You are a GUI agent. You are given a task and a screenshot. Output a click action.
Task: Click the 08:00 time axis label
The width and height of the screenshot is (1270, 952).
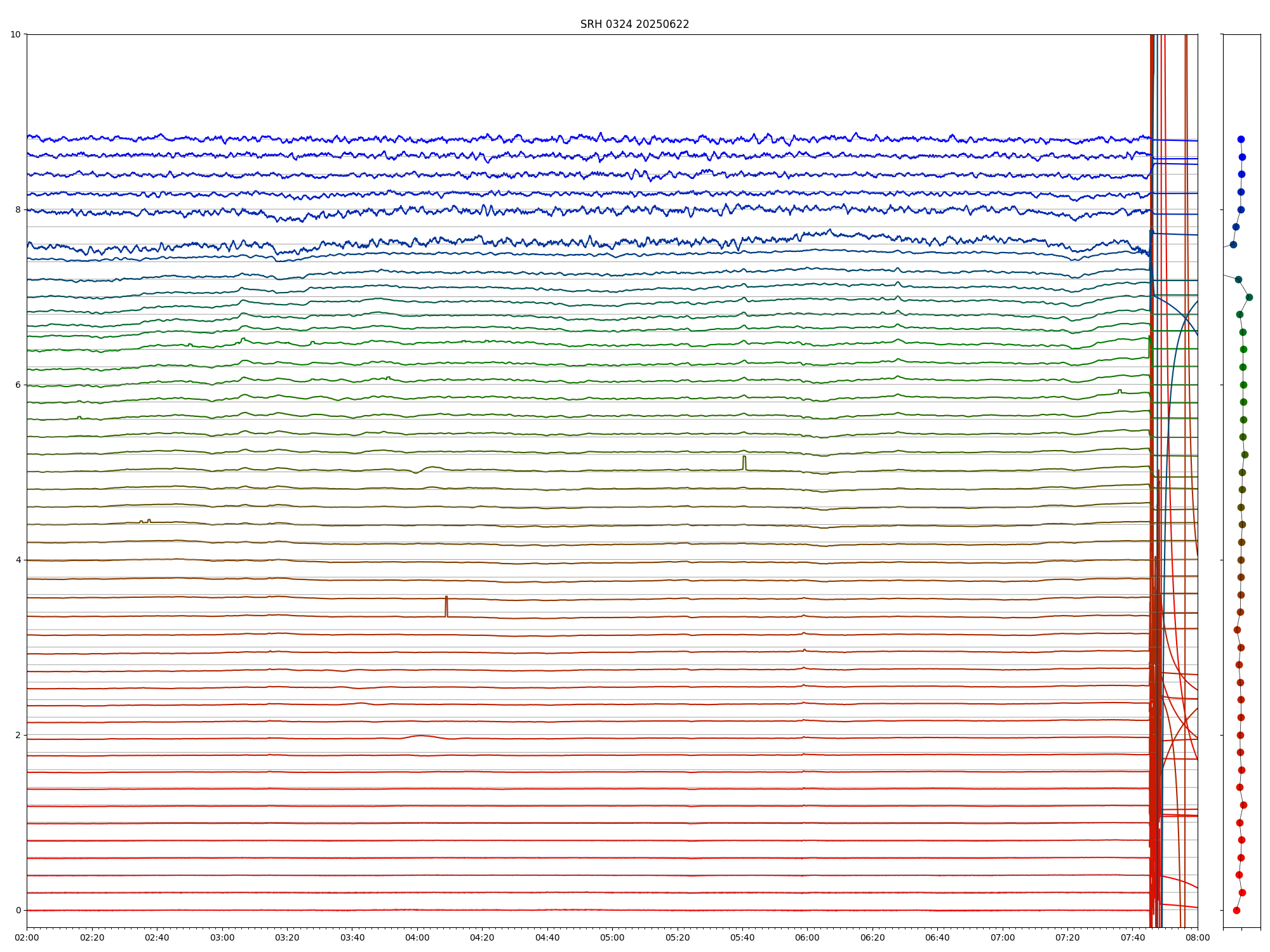[1198, 937]
